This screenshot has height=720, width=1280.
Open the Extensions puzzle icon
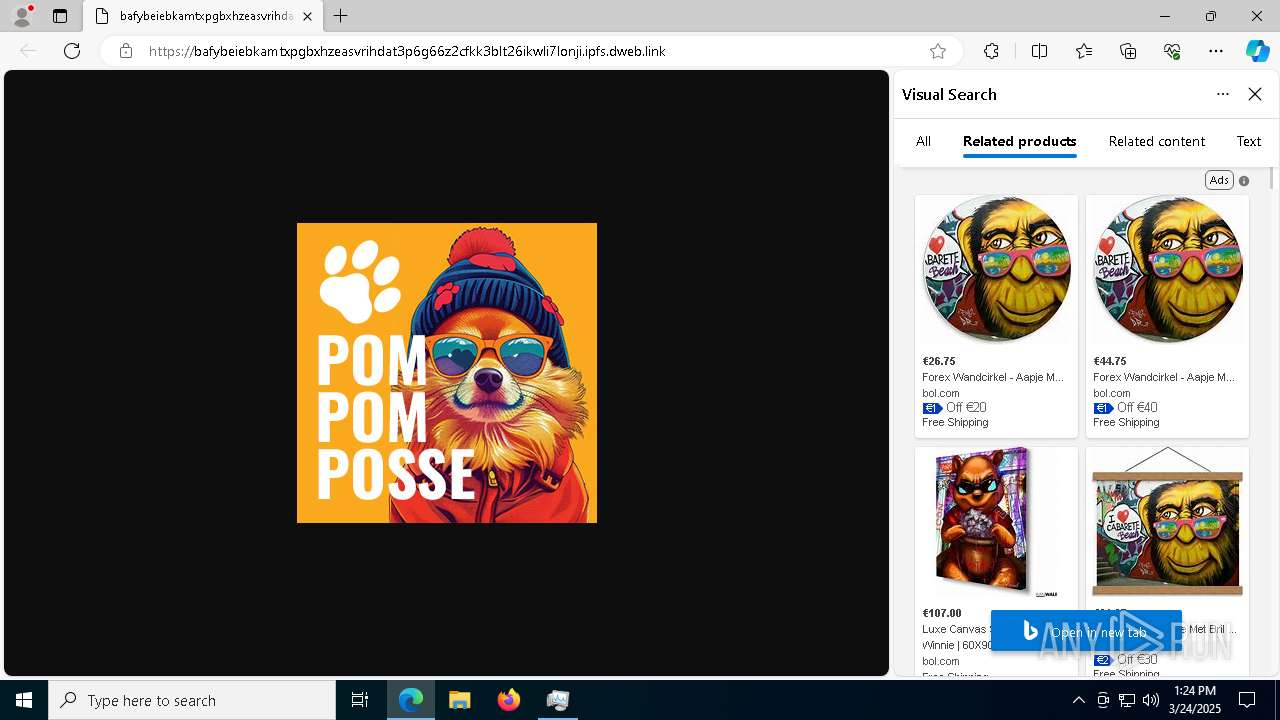pyautogui.click(x=991, y=51)
